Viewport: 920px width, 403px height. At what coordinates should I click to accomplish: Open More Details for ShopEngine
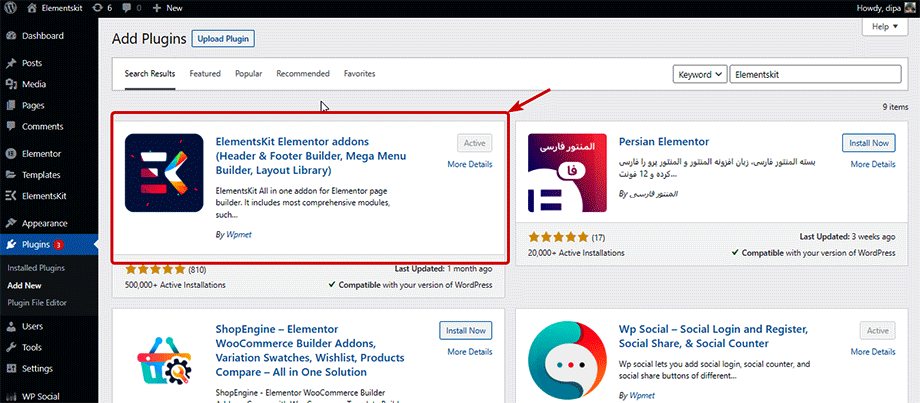click(x=470, y=352)
